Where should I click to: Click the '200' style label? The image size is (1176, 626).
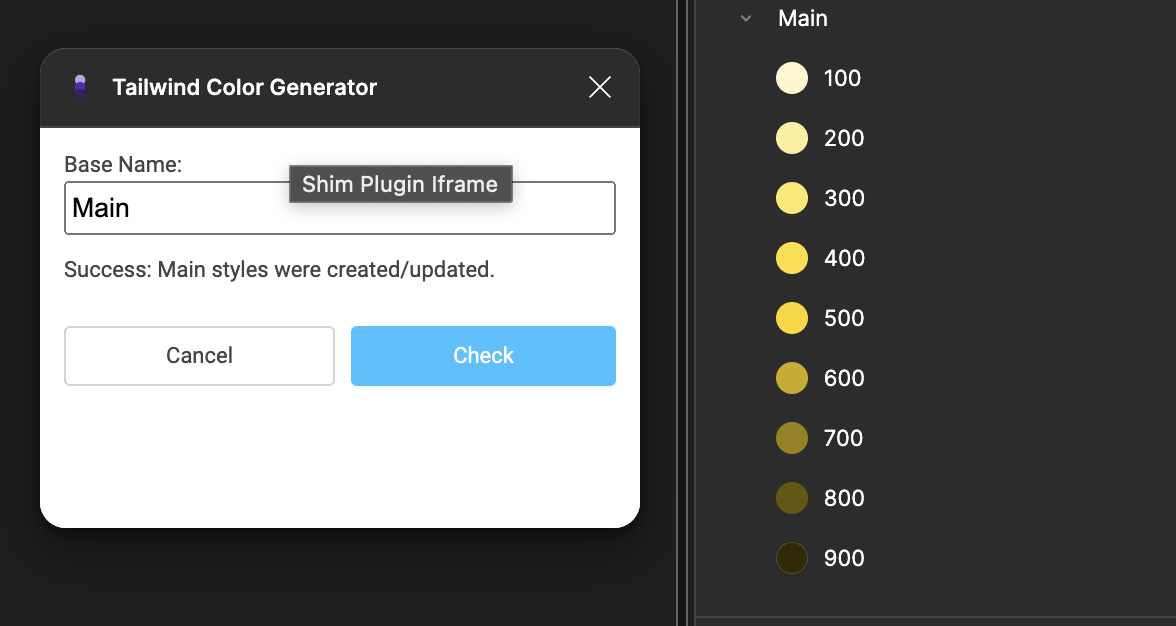coord(844,138)
